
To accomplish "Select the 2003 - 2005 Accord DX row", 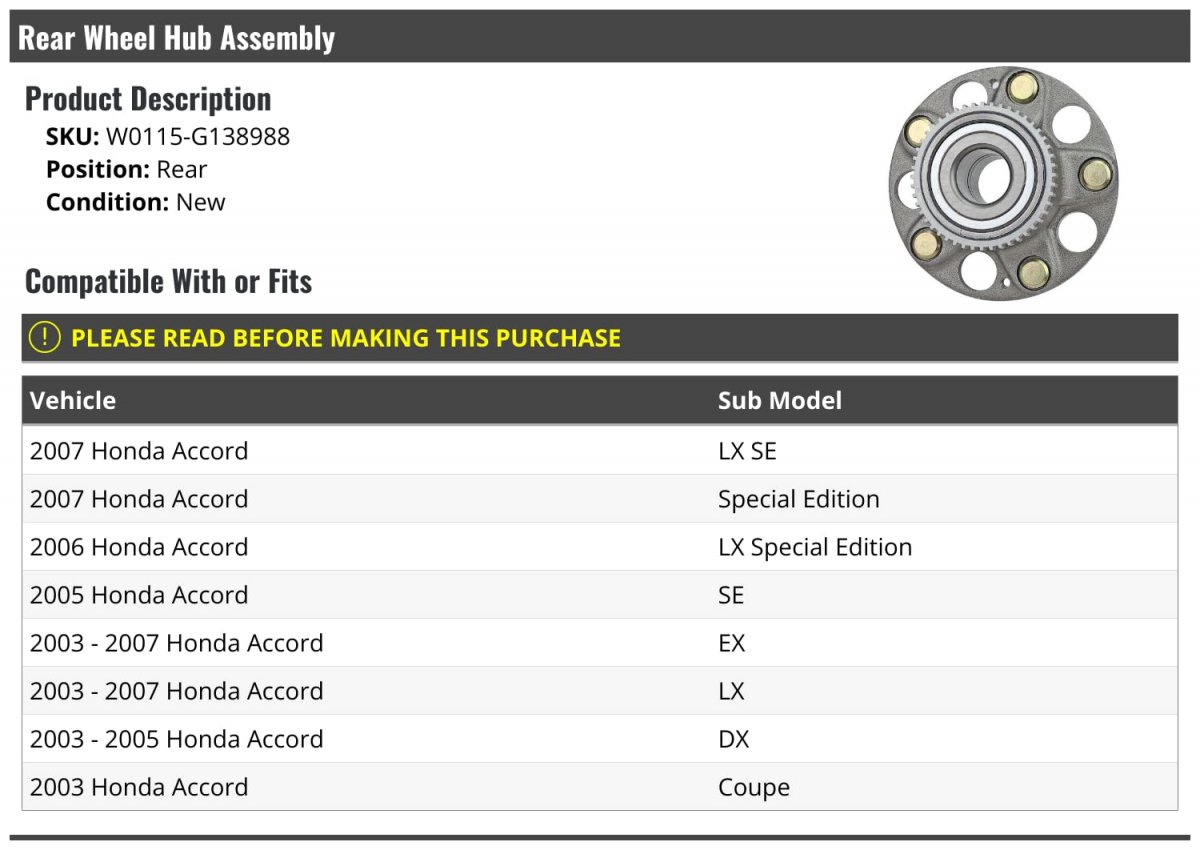I will coord(600,739).
